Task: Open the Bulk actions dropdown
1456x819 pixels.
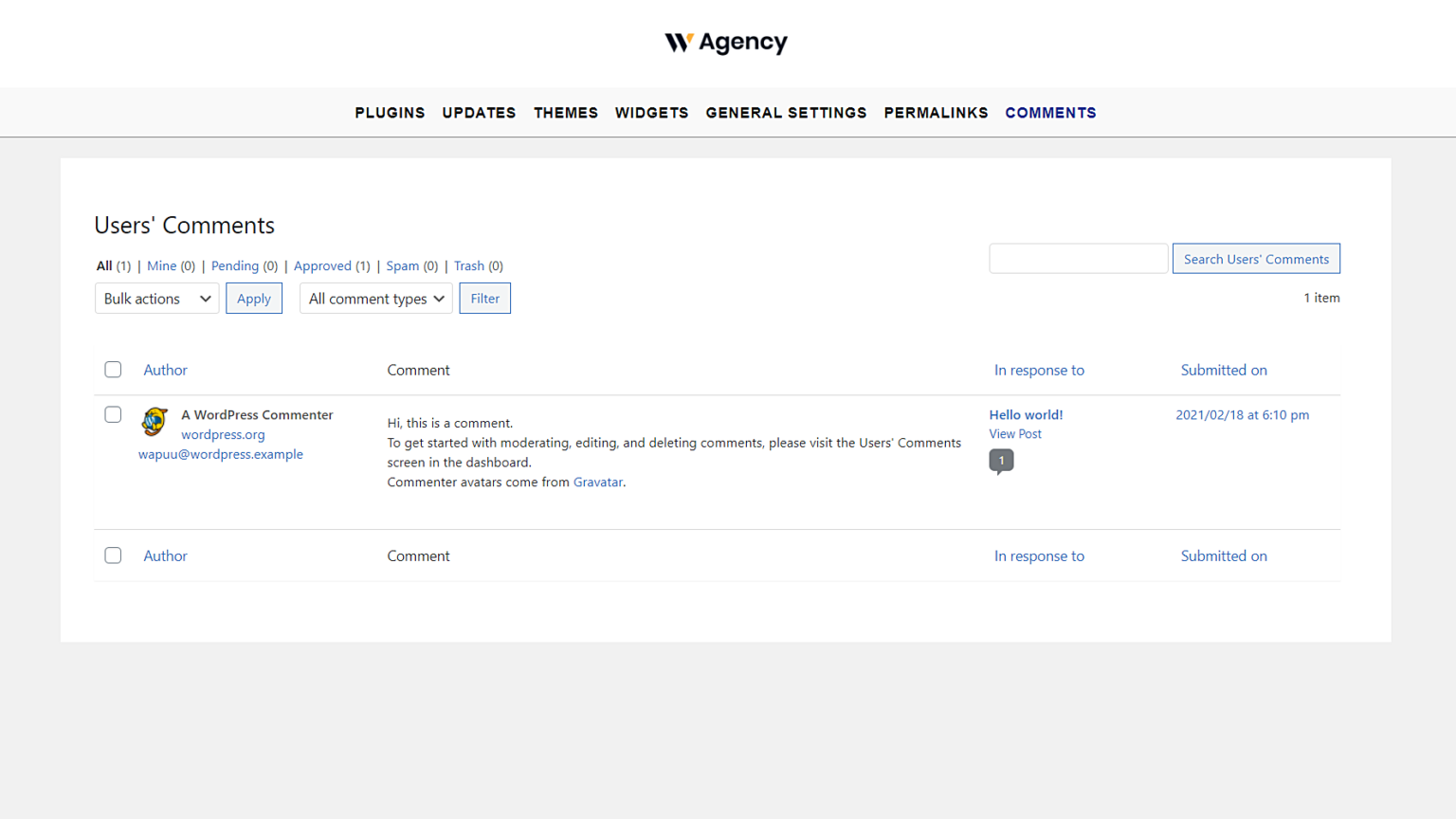Action: click(157, 299)
